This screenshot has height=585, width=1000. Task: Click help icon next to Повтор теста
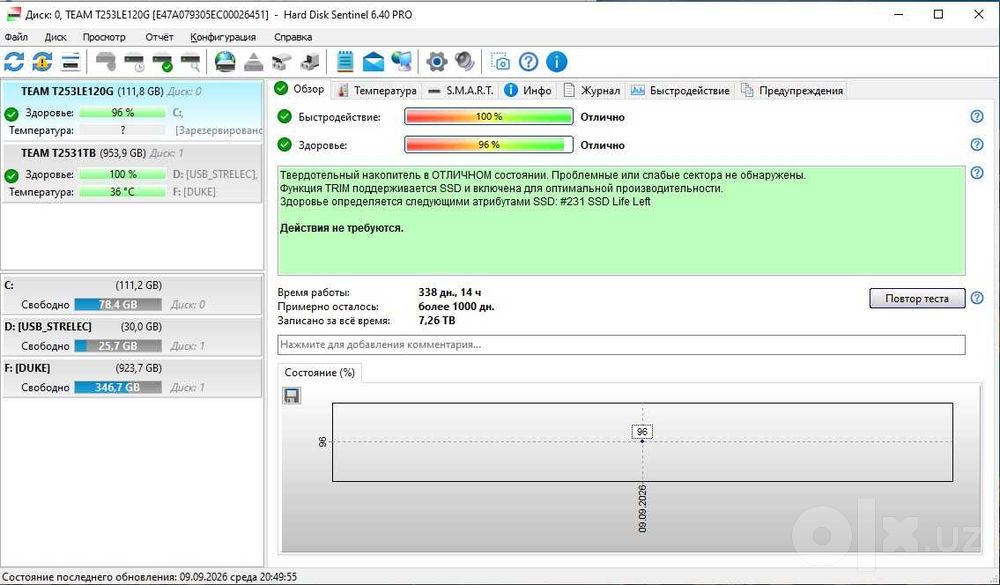976,298
